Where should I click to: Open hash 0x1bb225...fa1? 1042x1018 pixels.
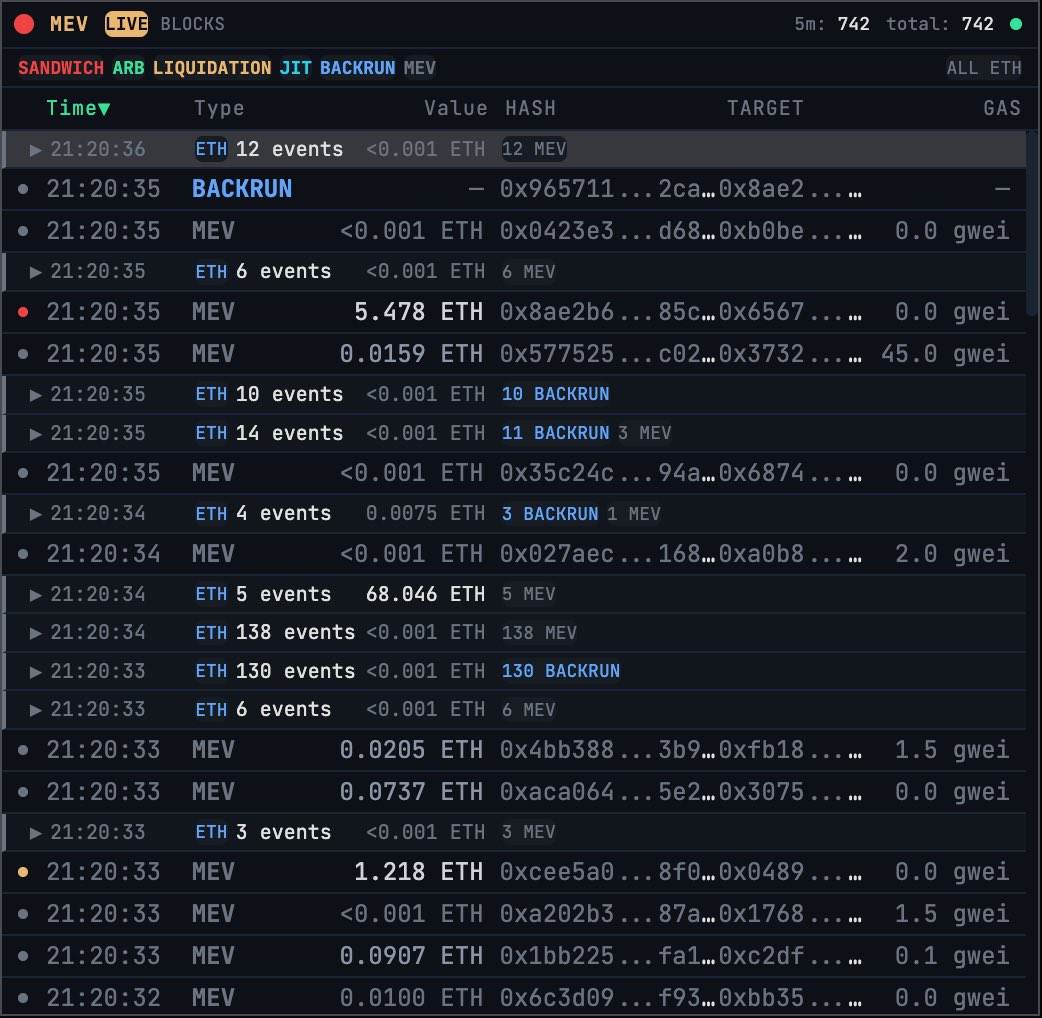pyautogui.click(x=607, y=956)
